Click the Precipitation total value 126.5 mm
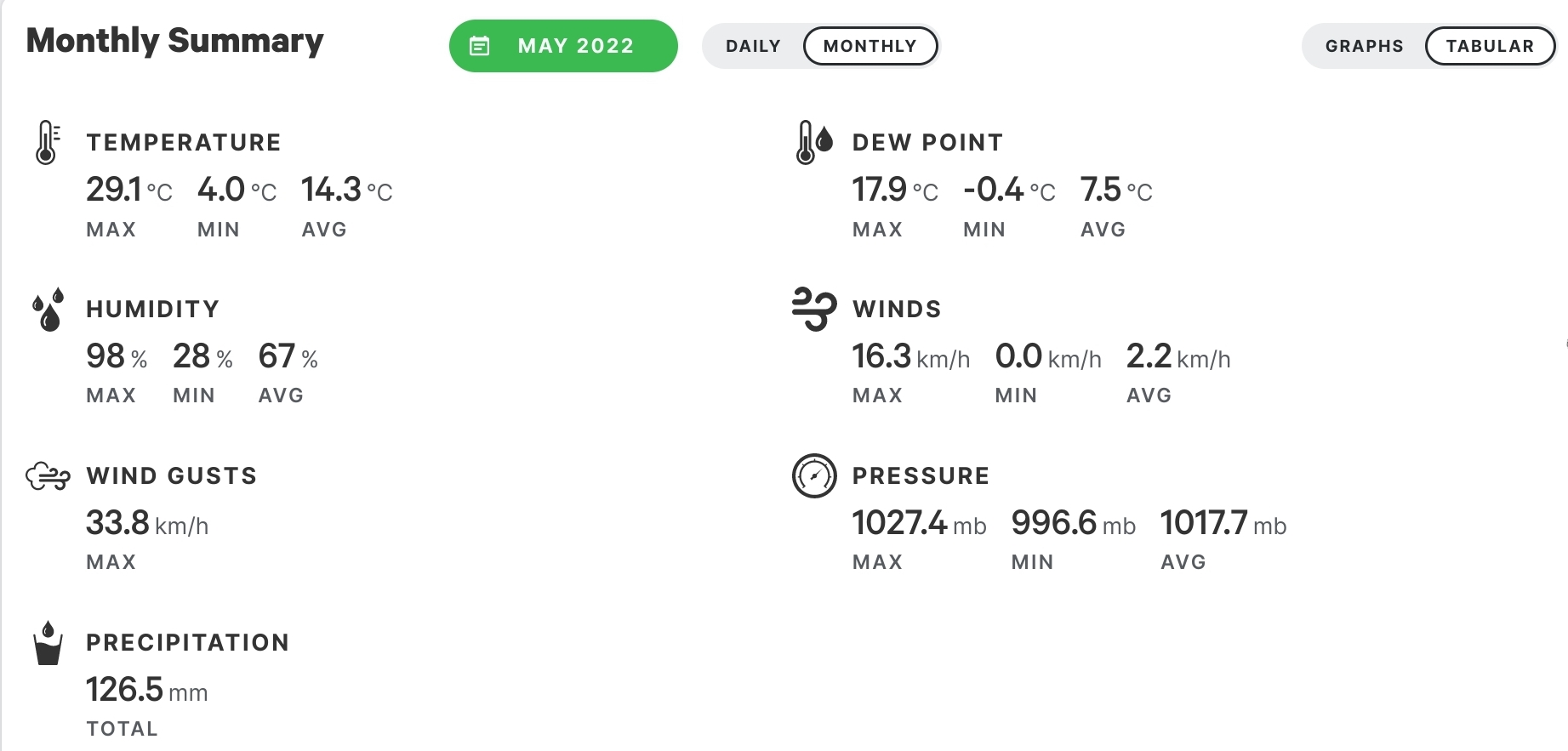1568x751 pixels. click(x=146, y=690)
